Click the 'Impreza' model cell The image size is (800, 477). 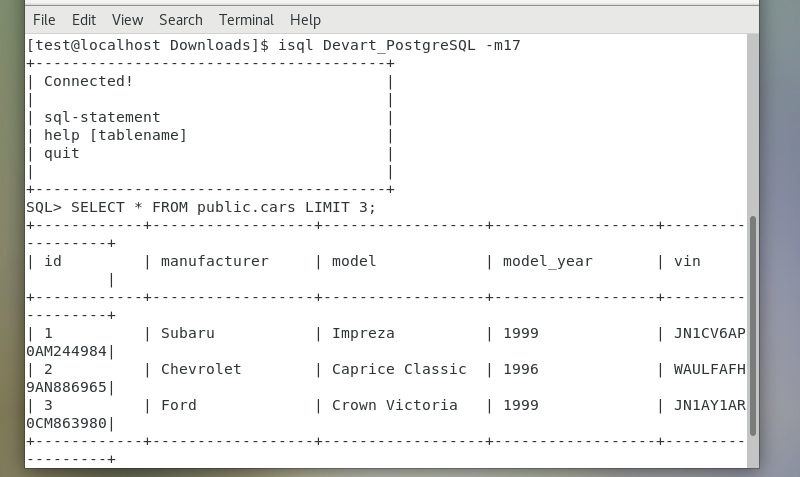363,333
